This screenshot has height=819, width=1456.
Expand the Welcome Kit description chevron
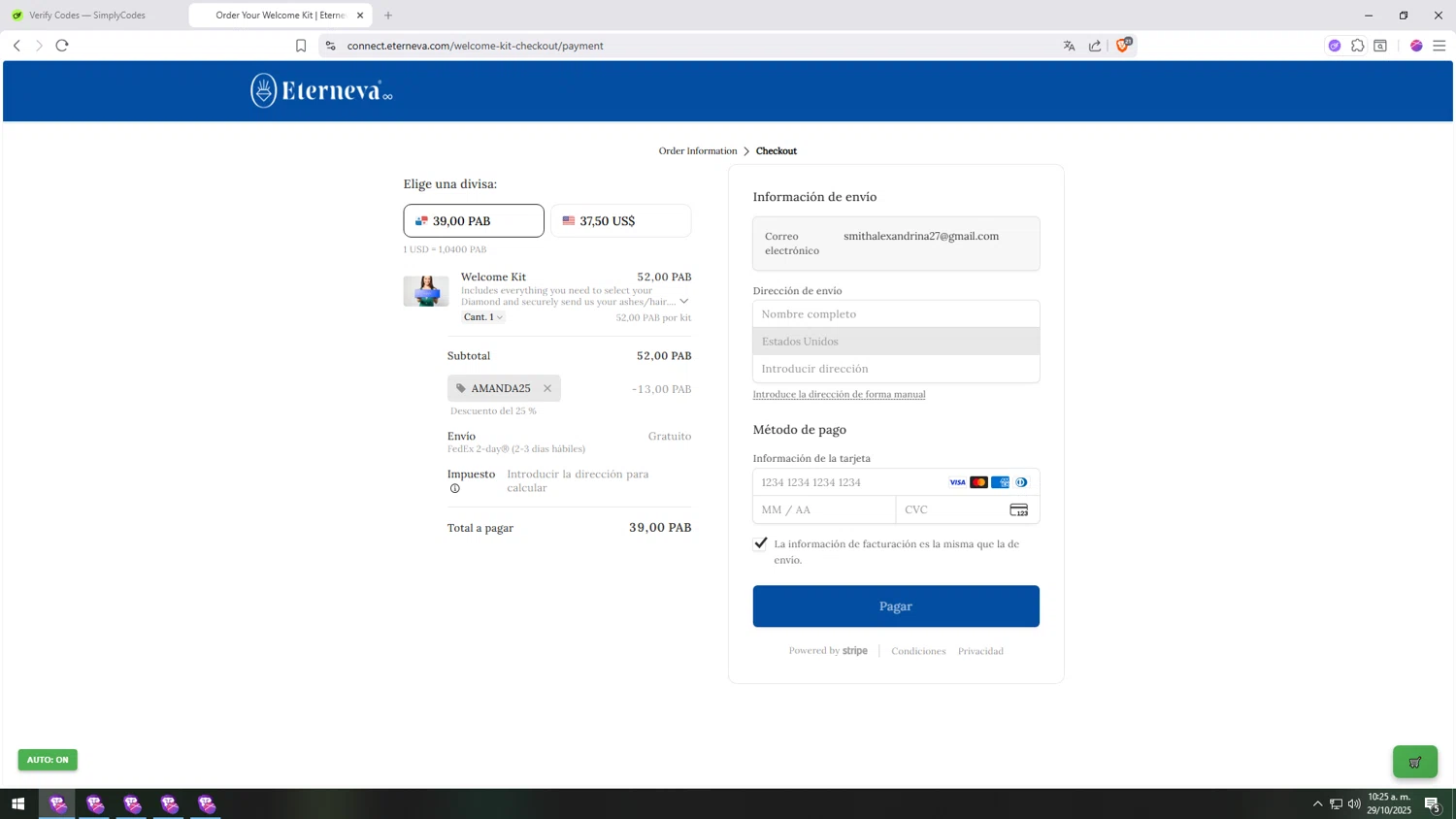point(683,301)
